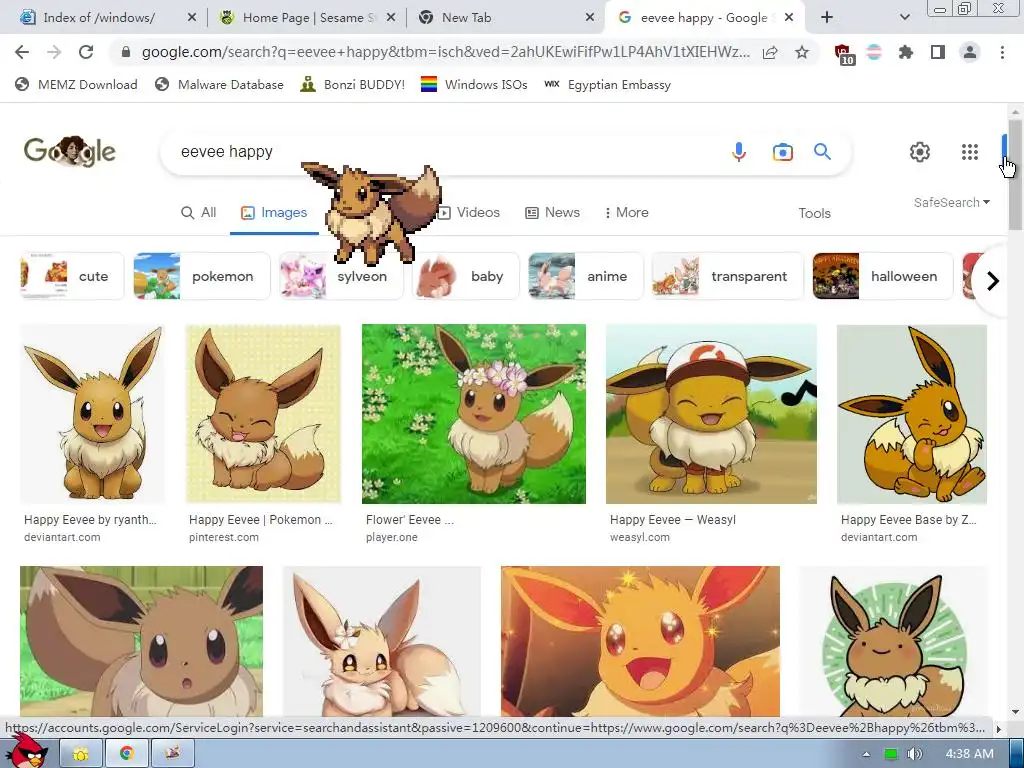Open the Flower Eevee player.one image

(473, 414)
